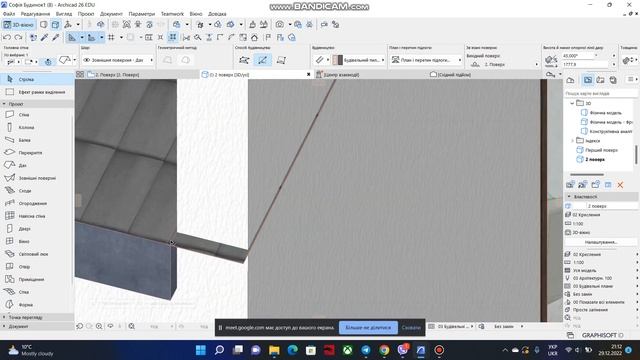This screenshot has height=360, width=640.
Task: Delete view using red X icon
Action: click(620, 185)
